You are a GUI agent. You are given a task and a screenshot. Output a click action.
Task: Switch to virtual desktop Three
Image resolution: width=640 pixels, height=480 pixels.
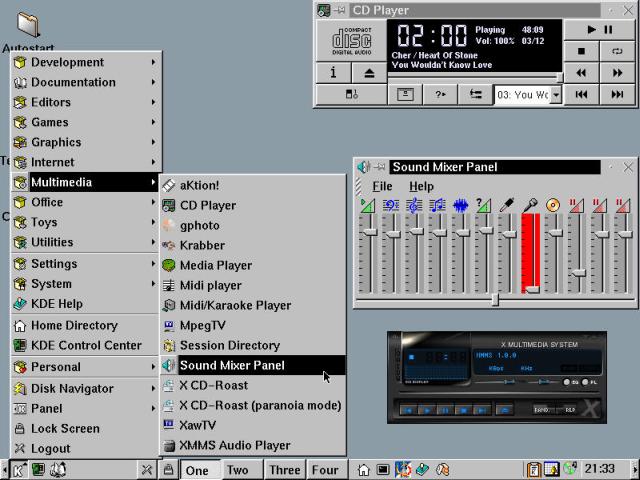tap(284, 470)
